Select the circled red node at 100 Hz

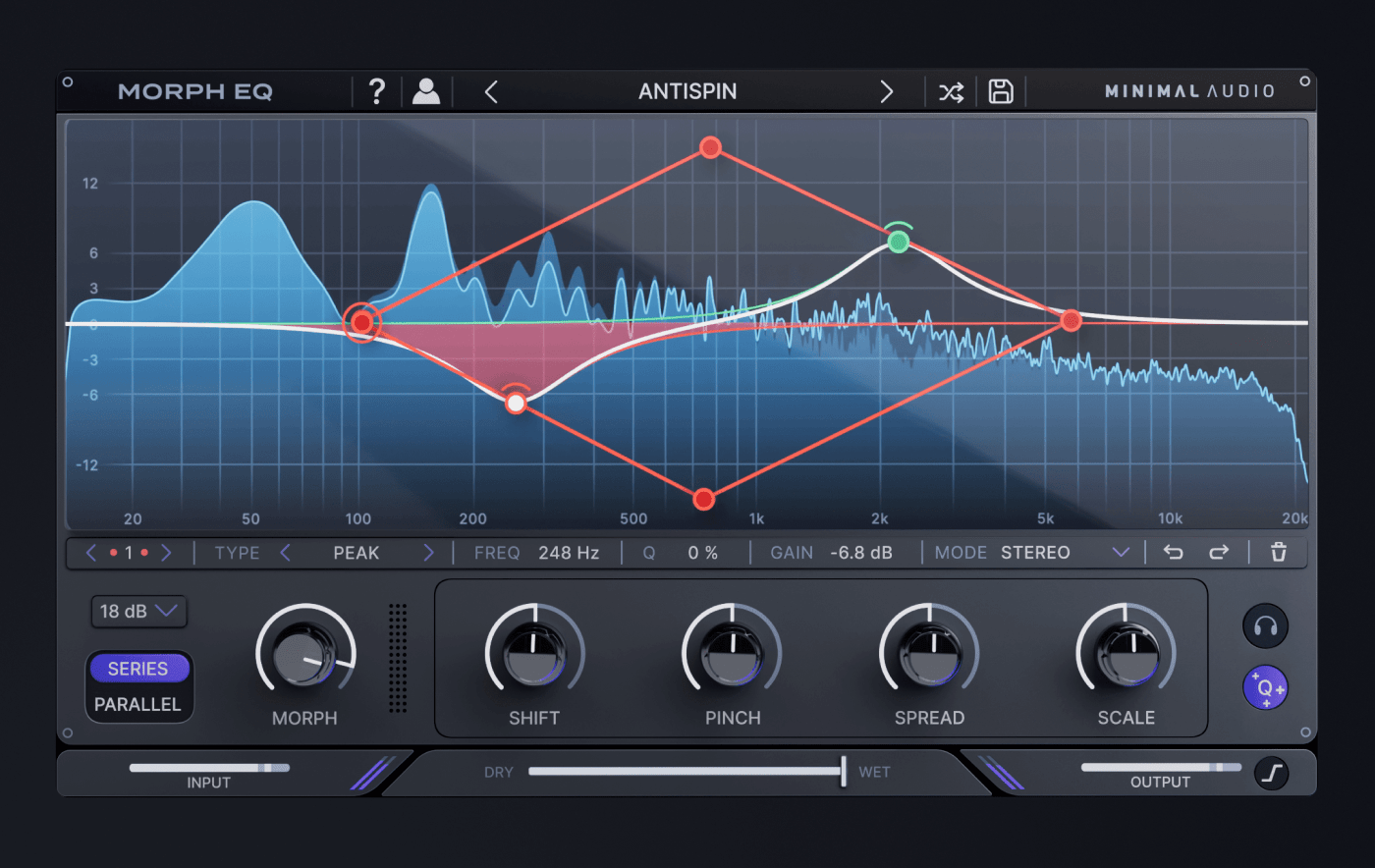pyautogui.click(x=361, y=323)
